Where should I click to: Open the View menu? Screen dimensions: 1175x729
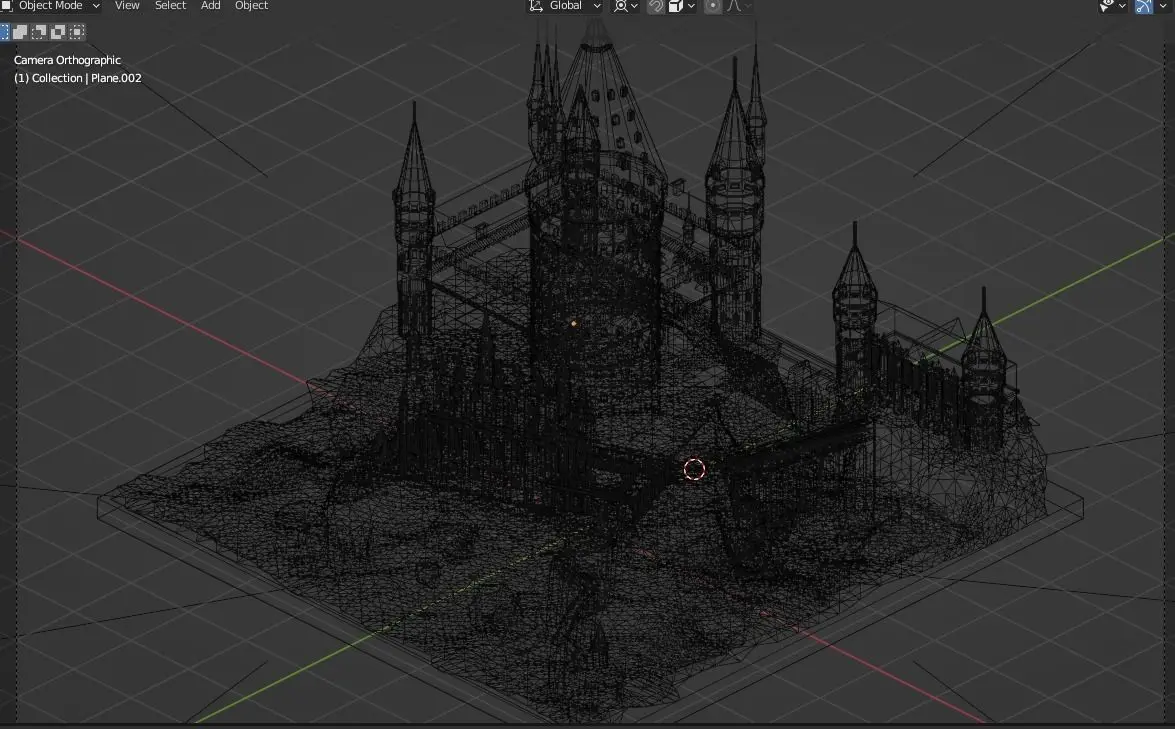pyautogui.click(x=127, y=5)
